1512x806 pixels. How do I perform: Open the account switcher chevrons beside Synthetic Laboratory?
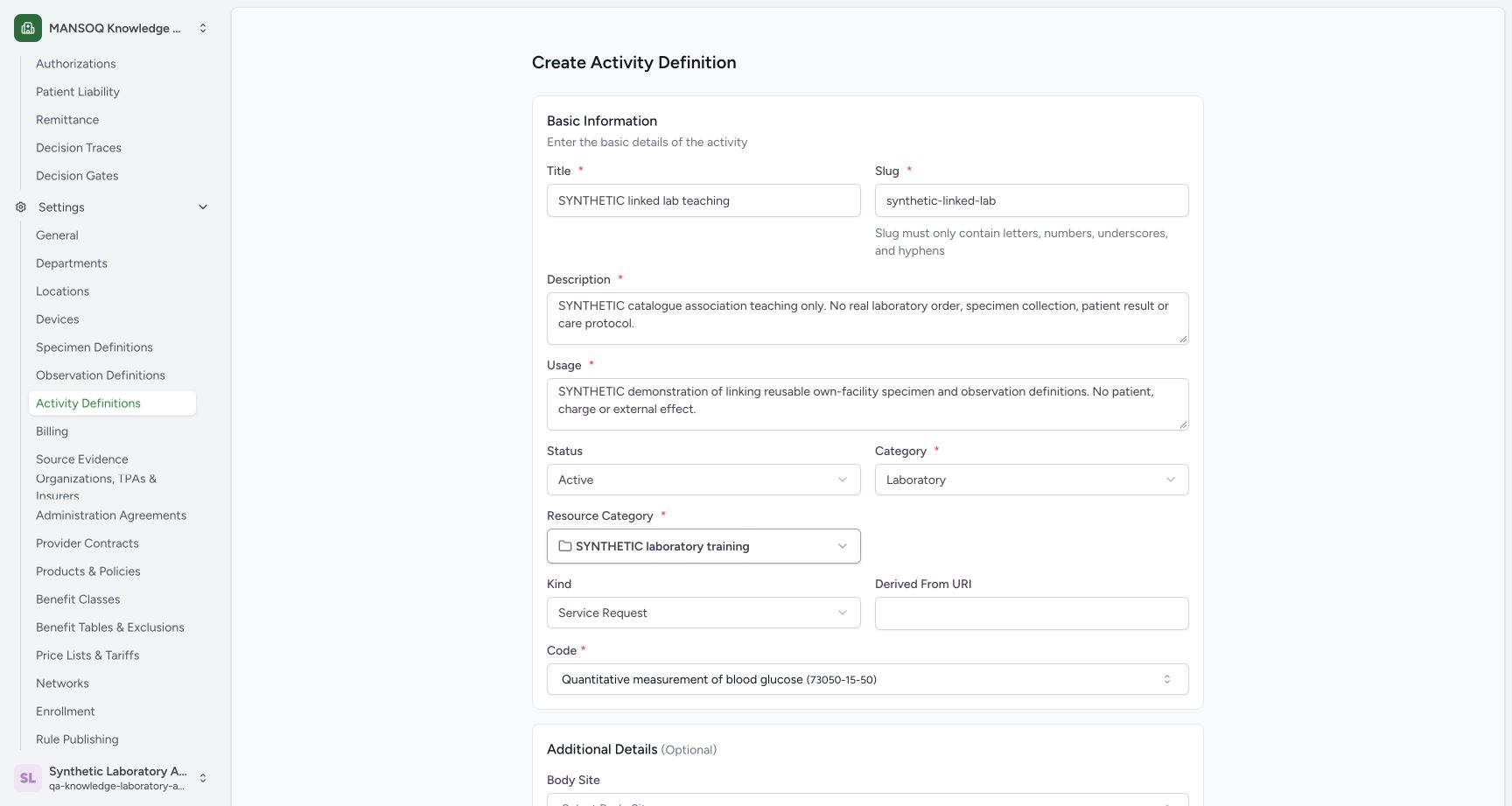[203, 778]
